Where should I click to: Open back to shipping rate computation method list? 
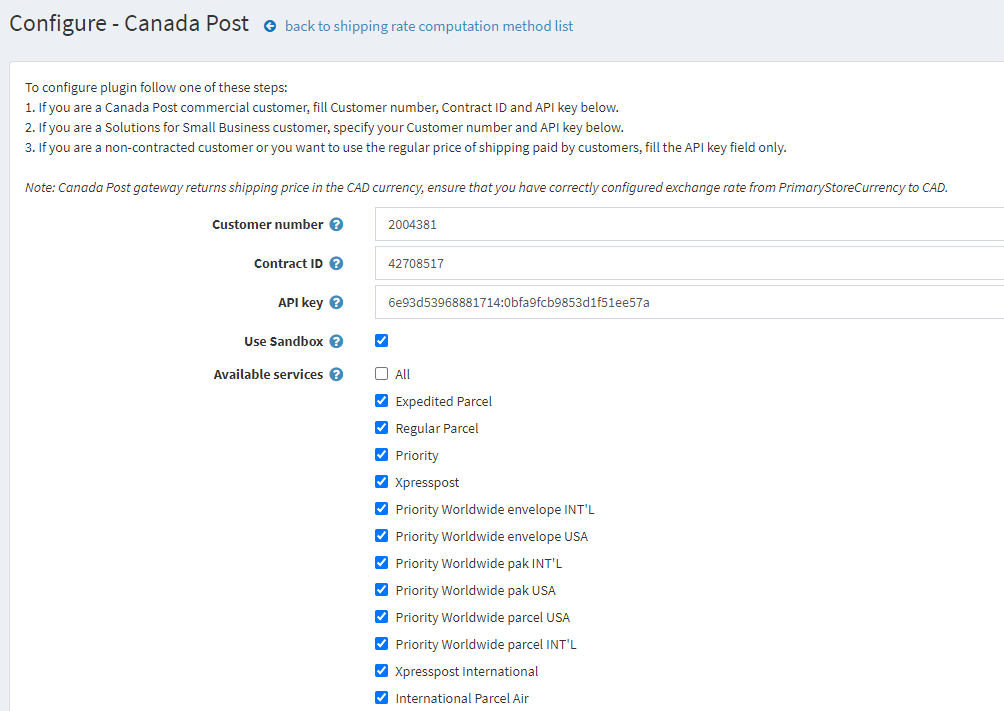[428, 26]
